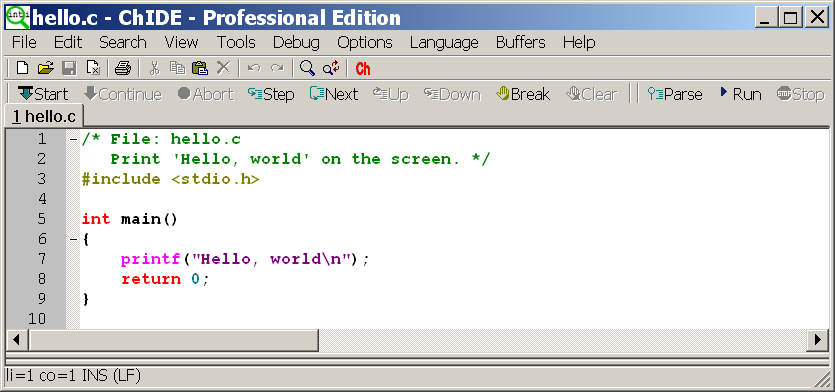Click the Clear breakpoints button
This screenshot has height=392, width=835.
[x=592, y=94]
